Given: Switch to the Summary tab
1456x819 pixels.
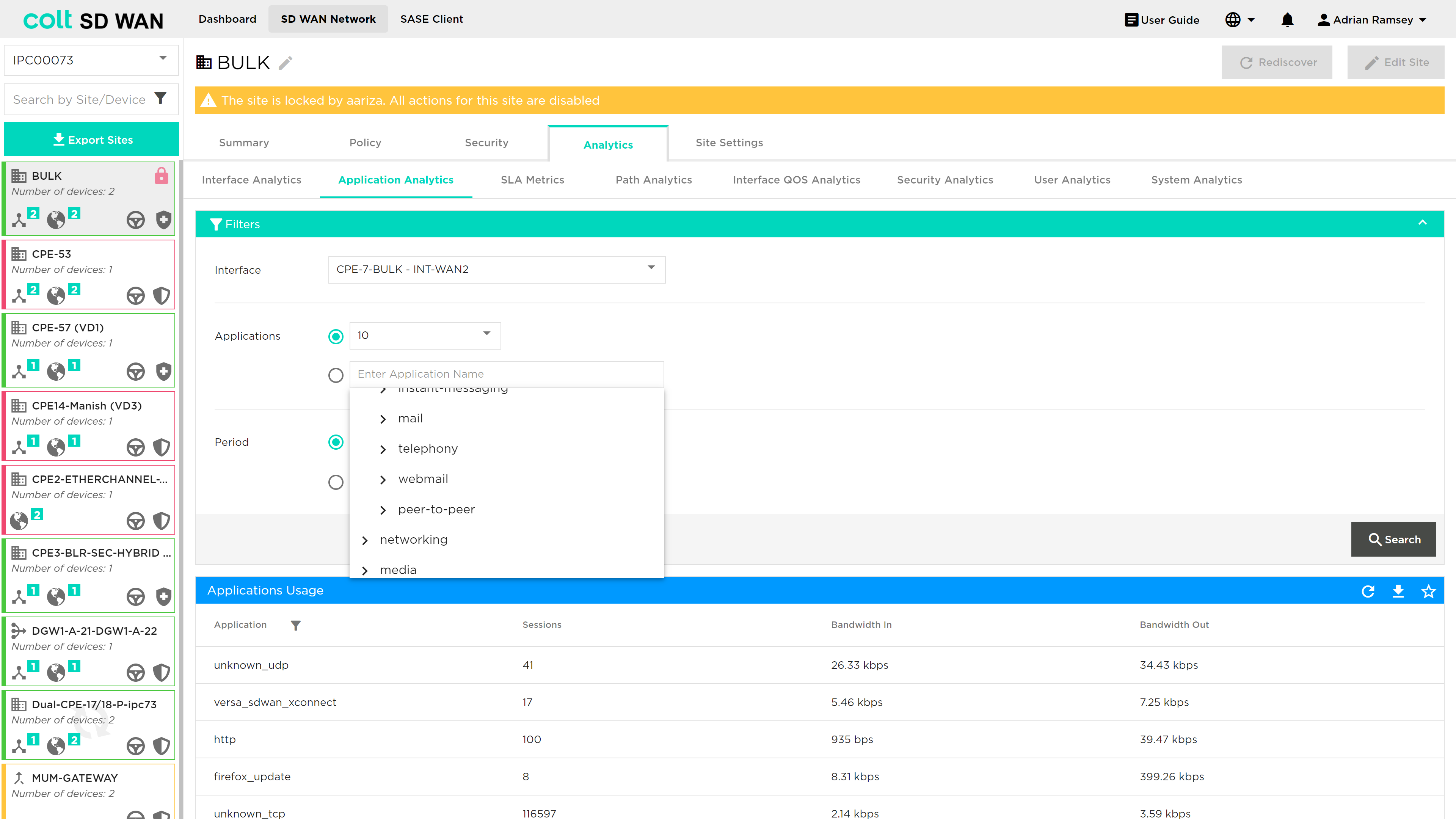Looking at the screenshot, I should point(244,143).
